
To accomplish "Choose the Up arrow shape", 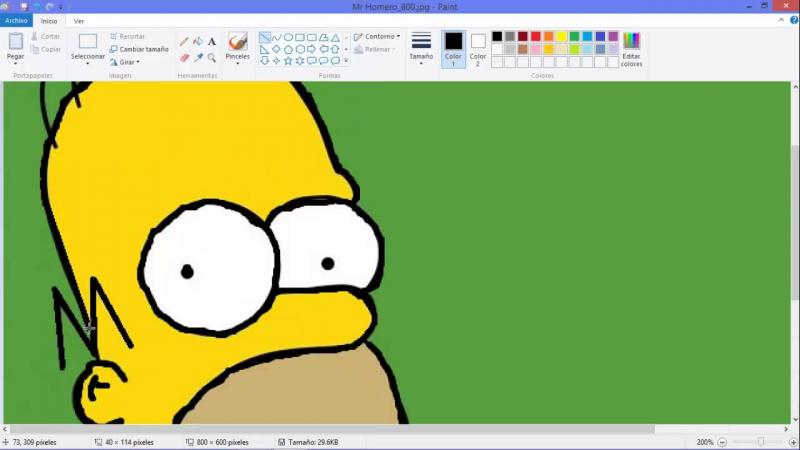I will click(335, 49).
